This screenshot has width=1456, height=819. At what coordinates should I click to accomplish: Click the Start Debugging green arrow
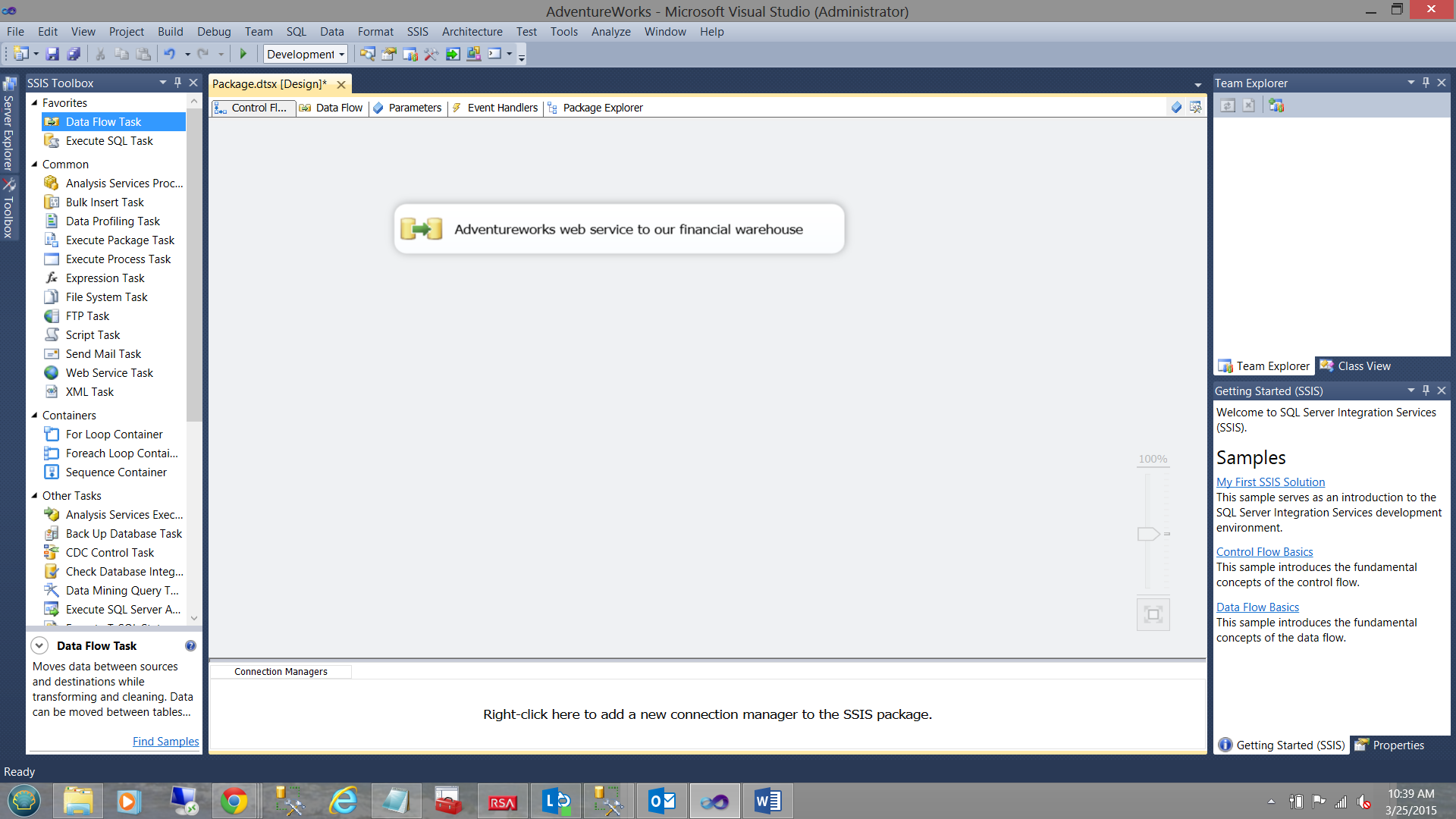pyautogui.click(x=243, y=54)
